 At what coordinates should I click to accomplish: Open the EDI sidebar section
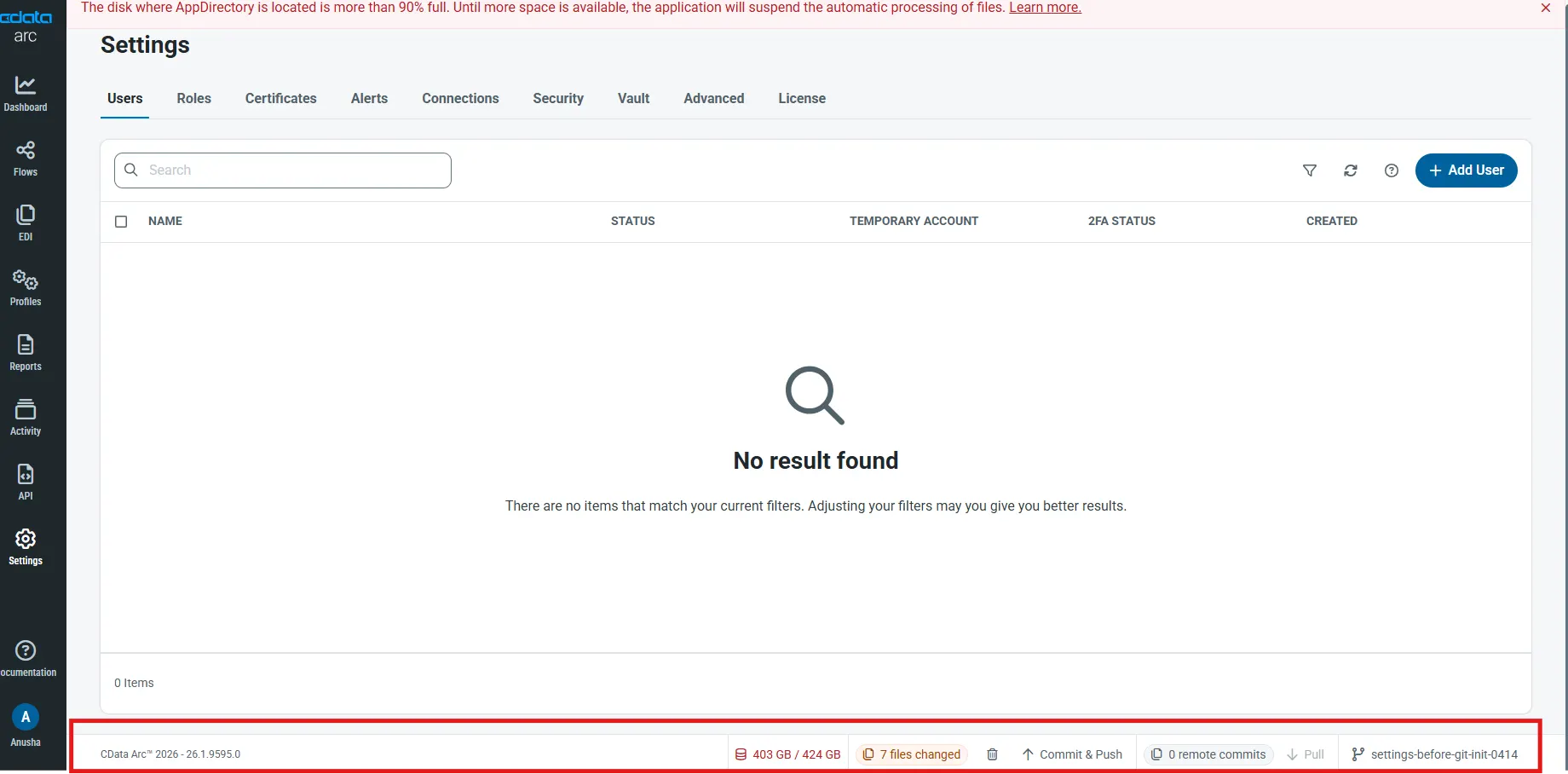pos(26,223)
